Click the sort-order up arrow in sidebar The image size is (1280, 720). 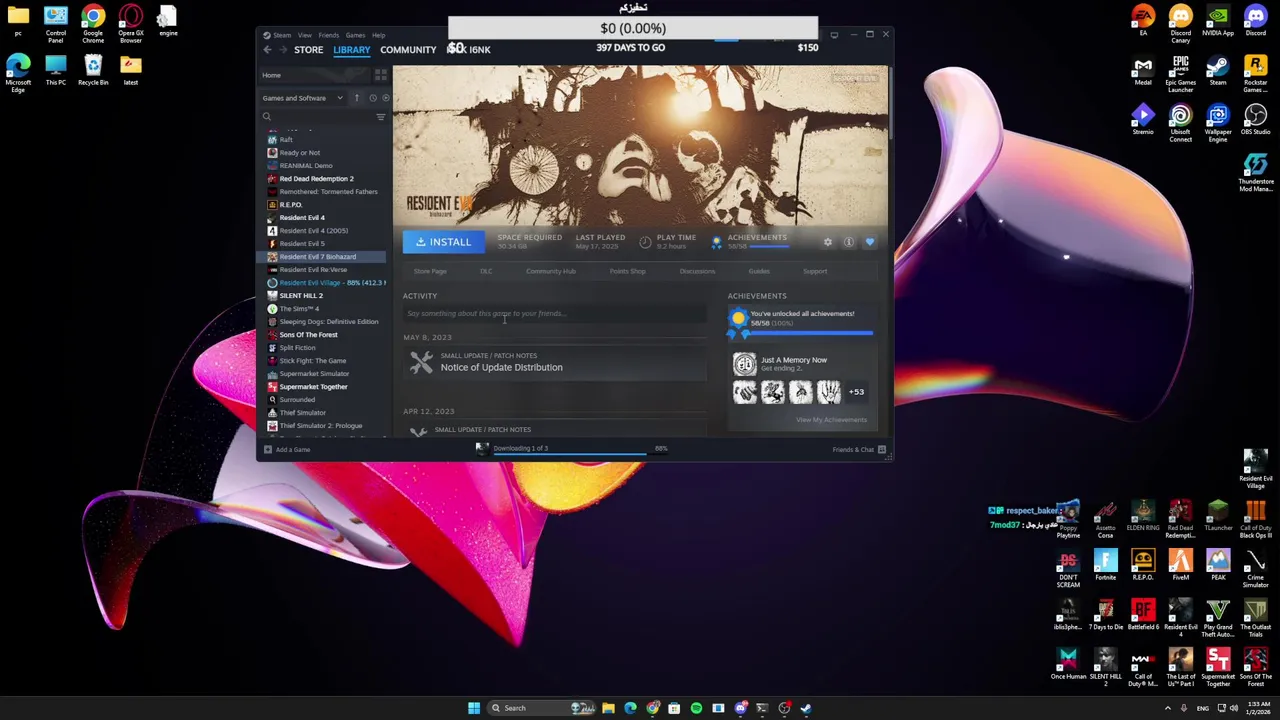(x=356, y=98)
